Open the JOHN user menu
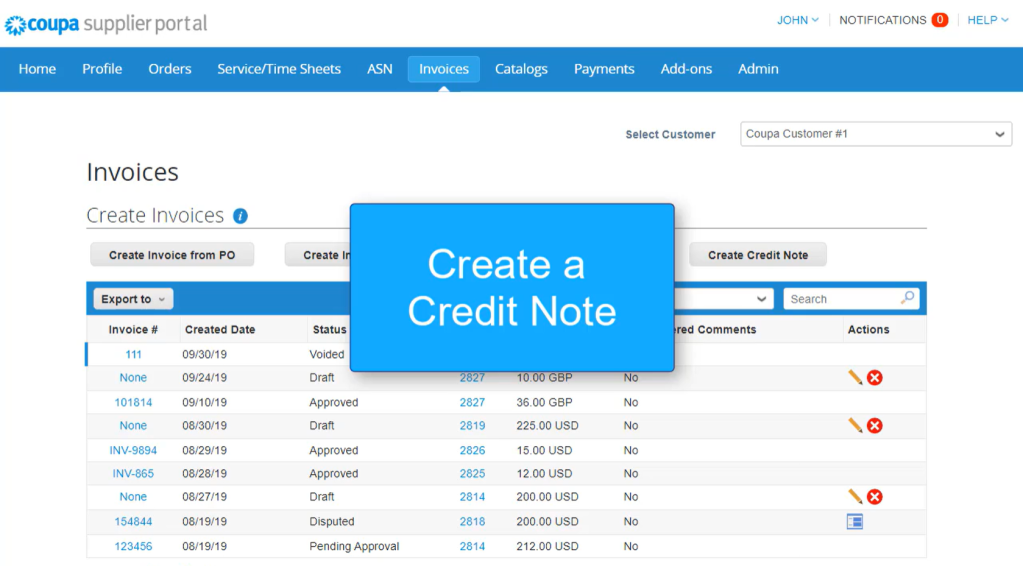 tap(797, 20)
